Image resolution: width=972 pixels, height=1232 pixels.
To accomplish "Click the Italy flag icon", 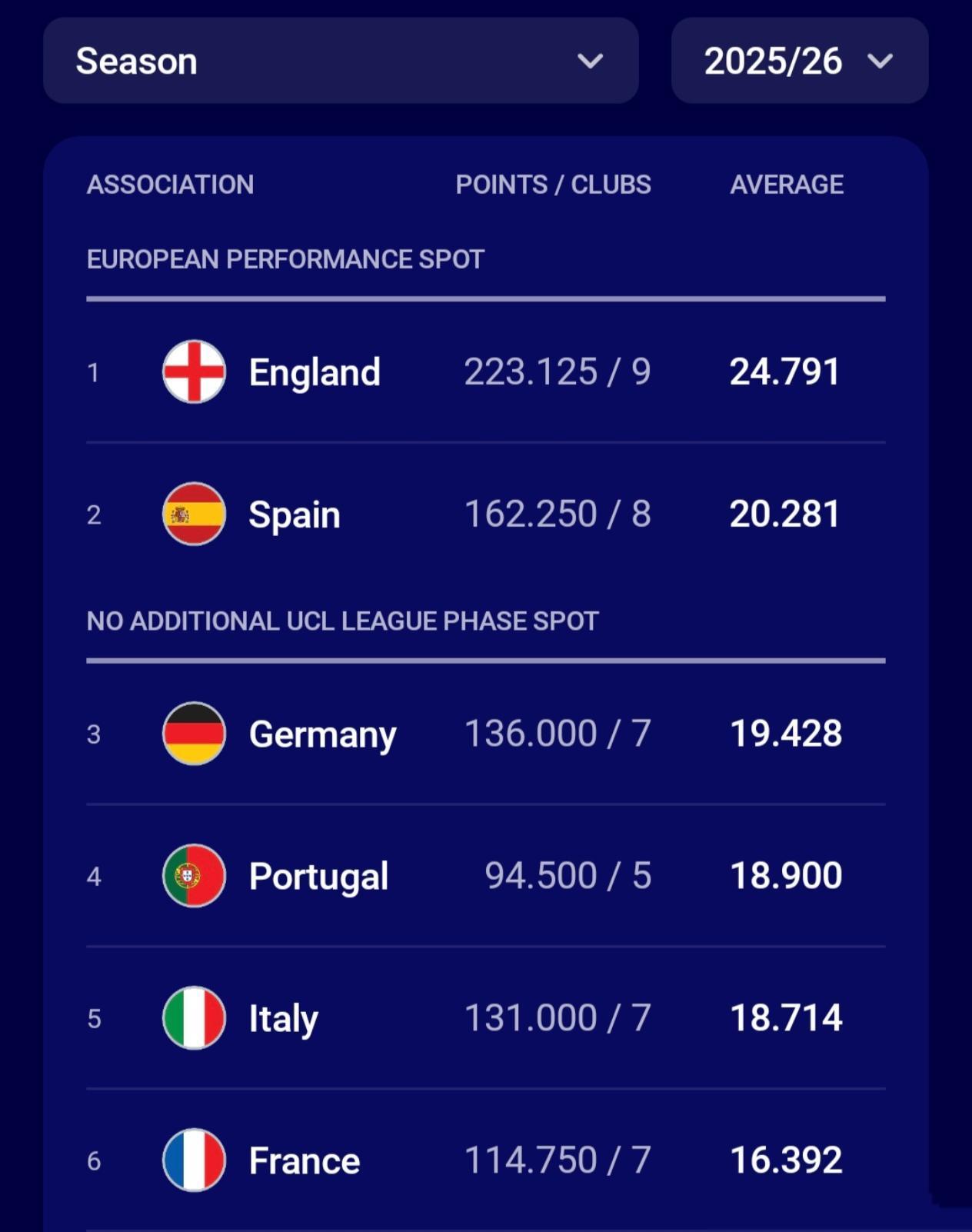I will tap(194, 1018).
